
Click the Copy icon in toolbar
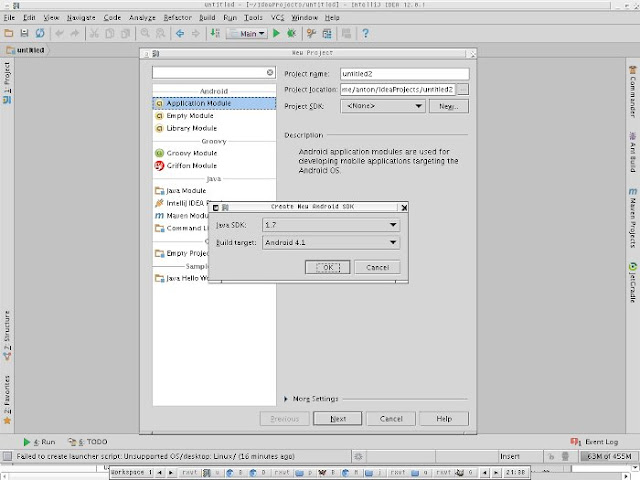[x=109, y=33]
